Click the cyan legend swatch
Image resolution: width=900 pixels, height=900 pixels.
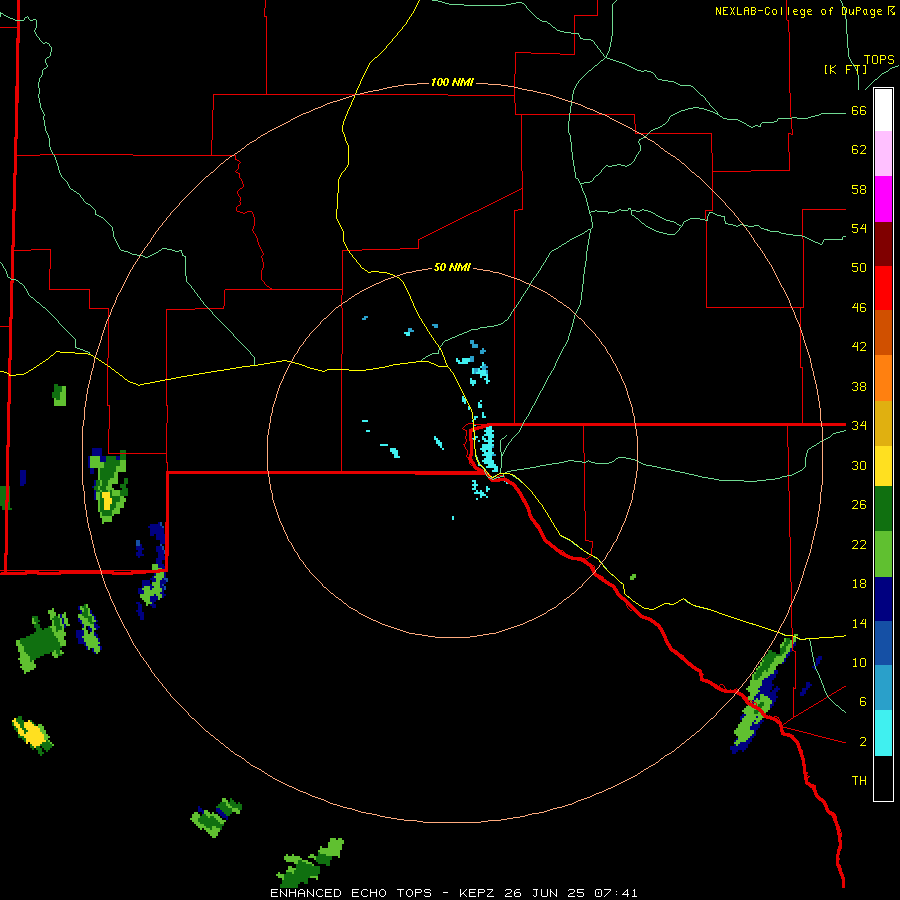click(x=883, y=732)
